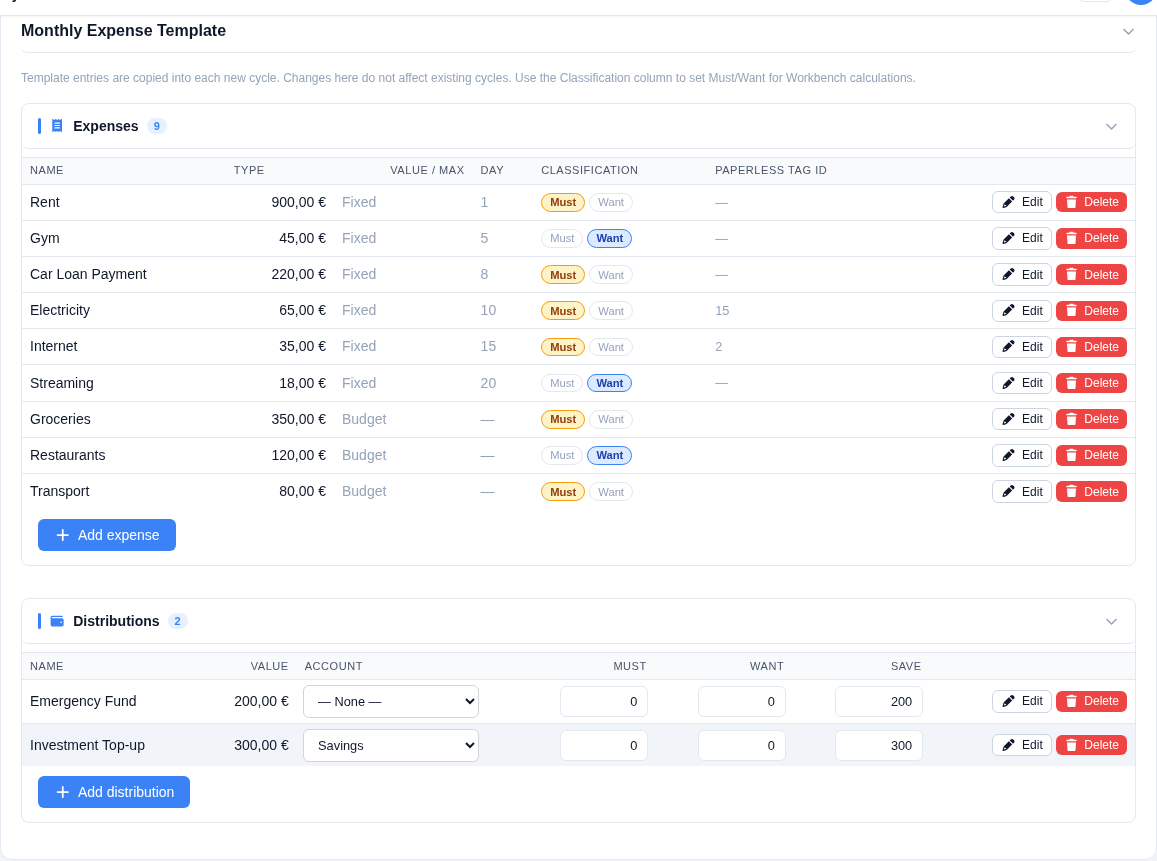Click the pencil icon on Rent row
Screen dimensions: 1157x861
click(1009, 202)
